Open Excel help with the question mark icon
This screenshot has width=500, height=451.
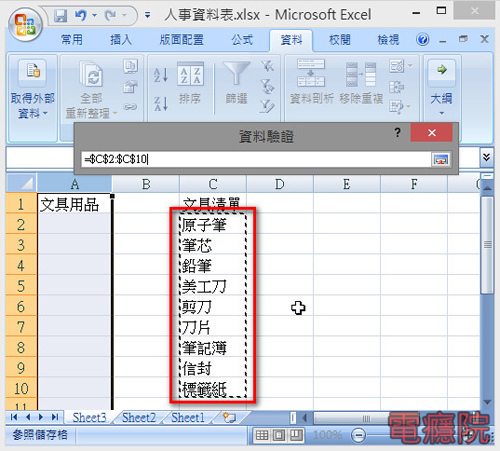pos(422,40)
